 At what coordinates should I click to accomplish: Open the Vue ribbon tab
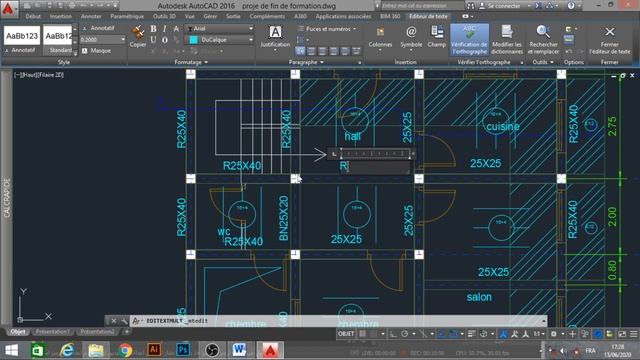click(189, 16)
